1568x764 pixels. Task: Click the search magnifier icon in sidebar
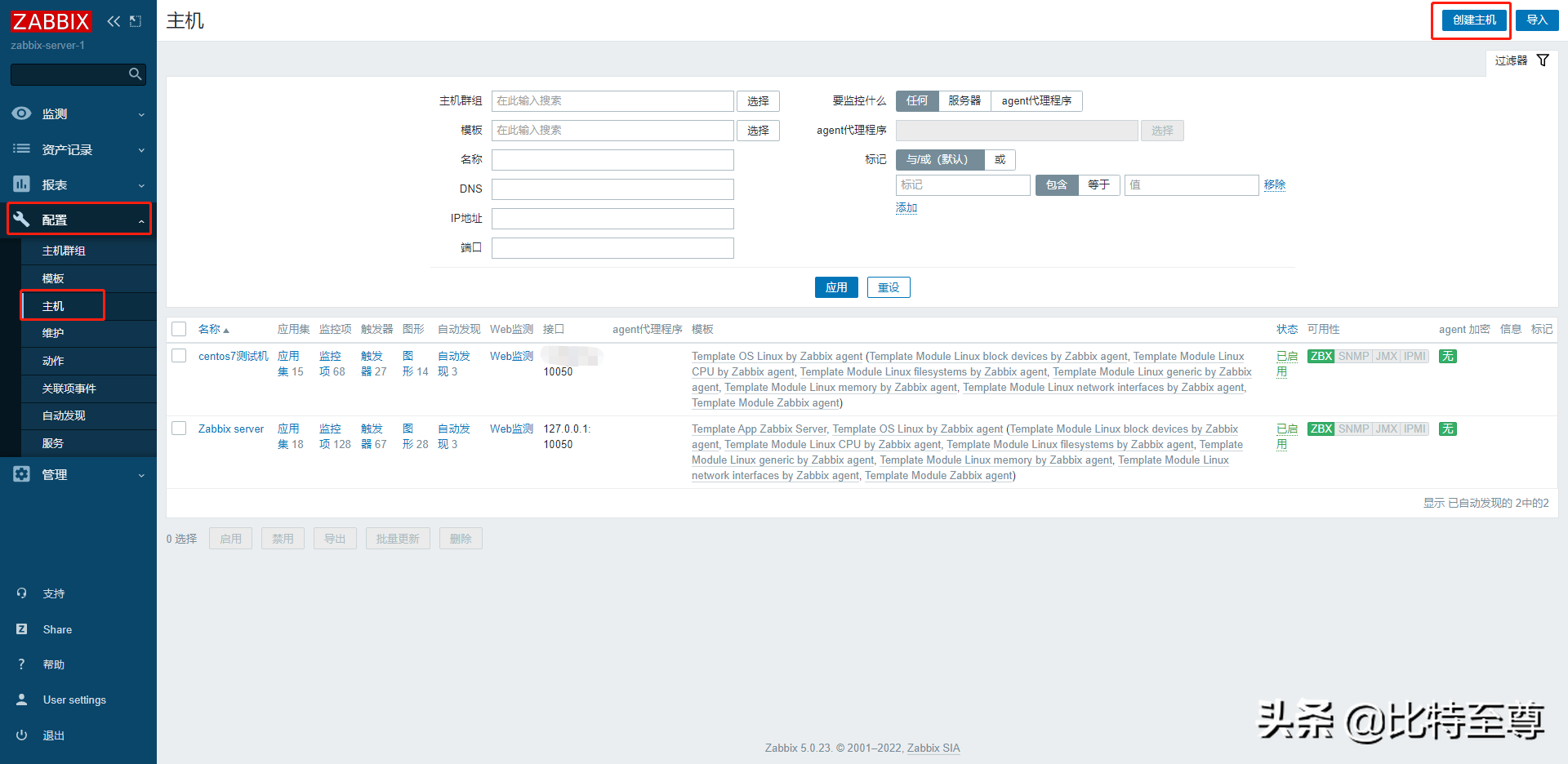click(136, 74)
